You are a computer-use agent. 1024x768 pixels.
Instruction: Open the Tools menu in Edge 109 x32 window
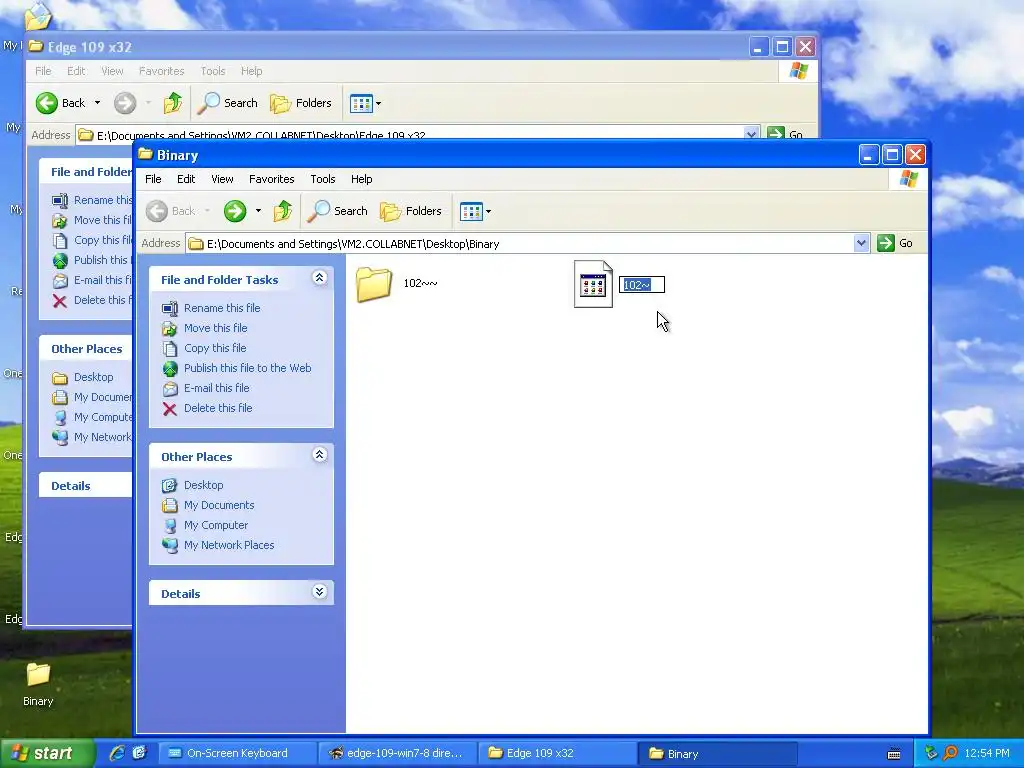pos(213,71)
